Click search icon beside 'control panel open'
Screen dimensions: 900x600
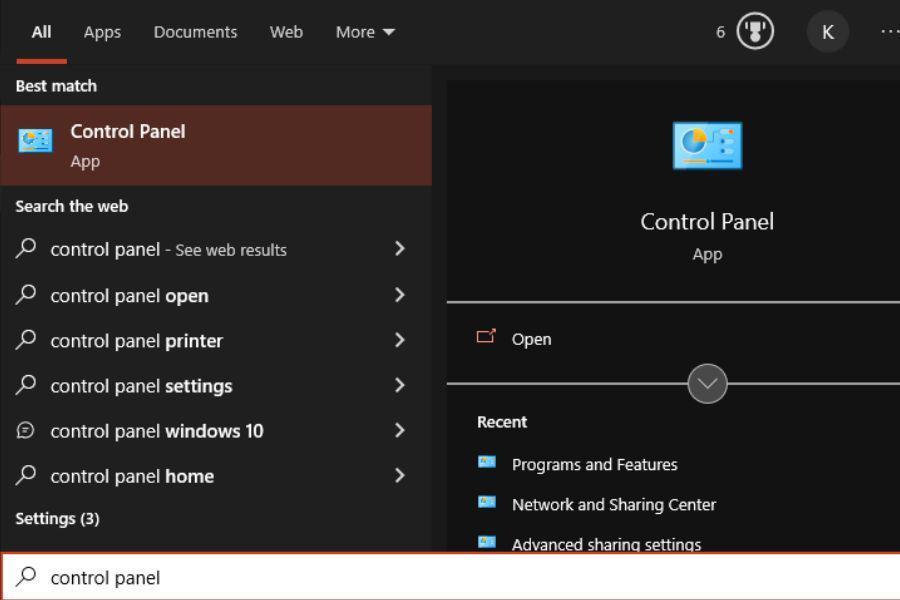click(26, 295)
